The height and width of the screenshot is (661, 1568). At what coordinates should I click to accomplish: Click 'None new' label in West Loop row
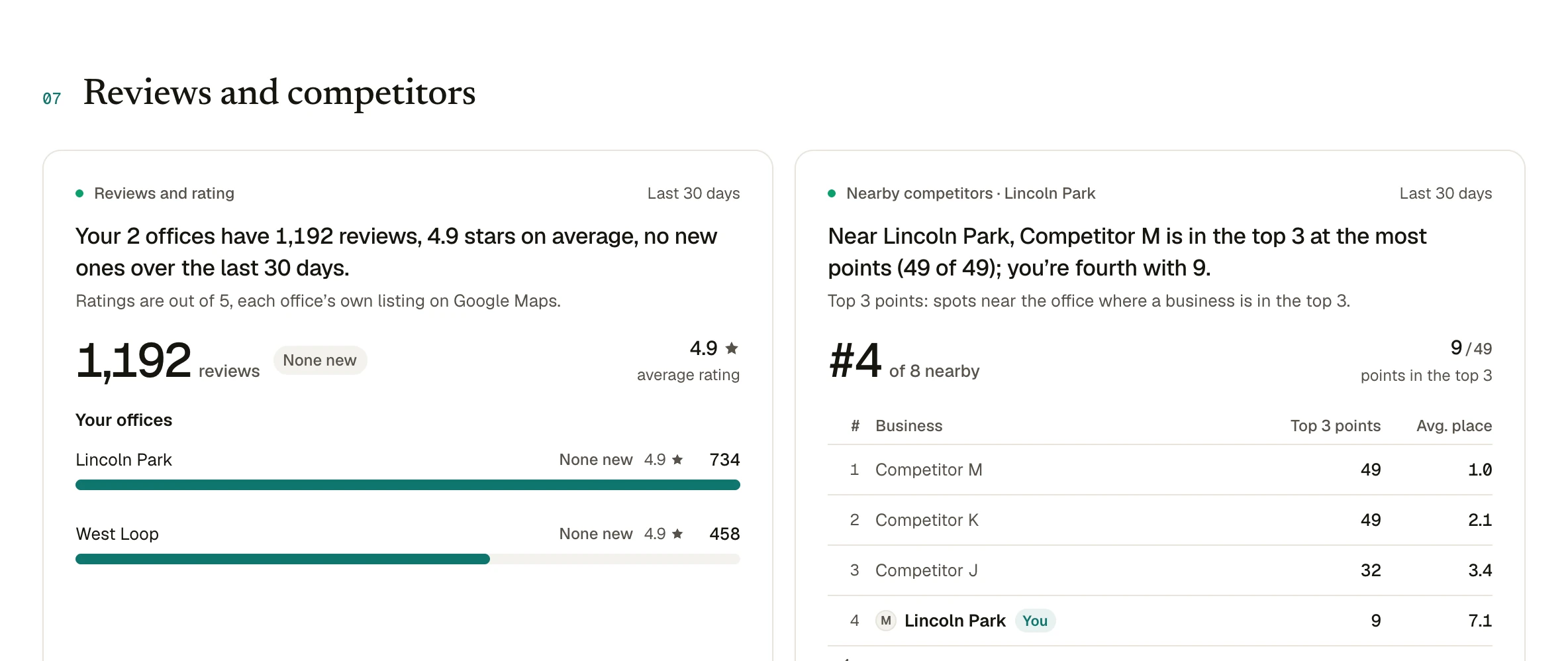point(596,534)
